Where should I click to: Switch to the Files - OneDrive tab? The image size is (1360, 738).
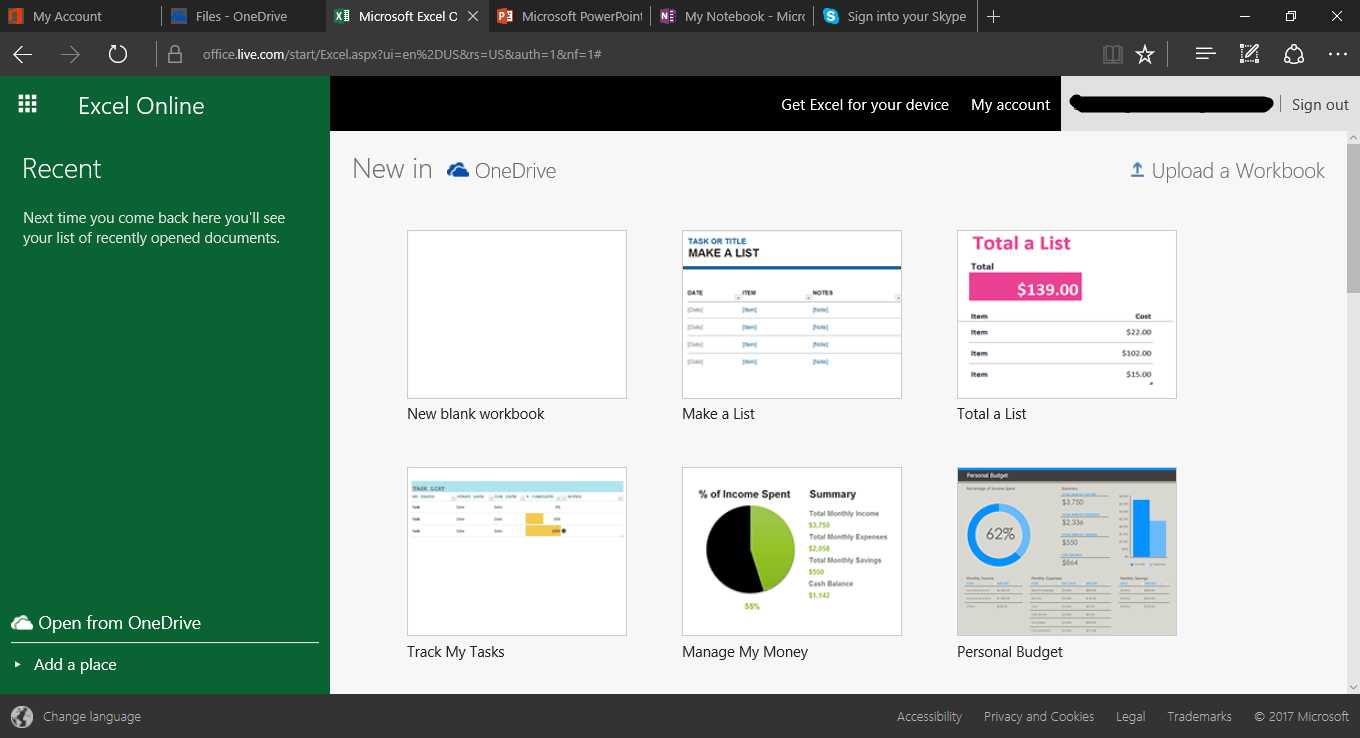coord(244,16)
